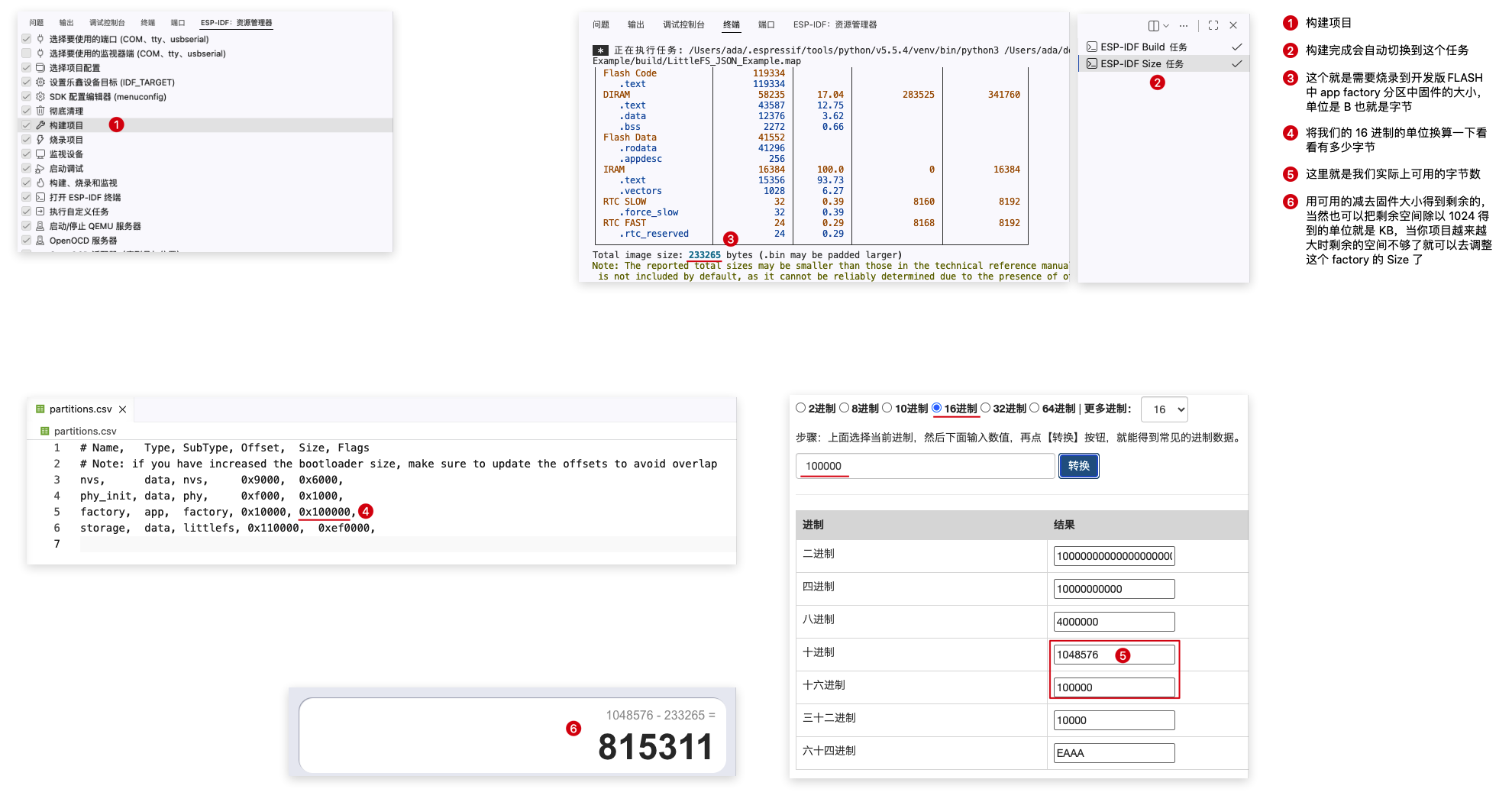Select the 8进制 radio button

click(844, 408)
